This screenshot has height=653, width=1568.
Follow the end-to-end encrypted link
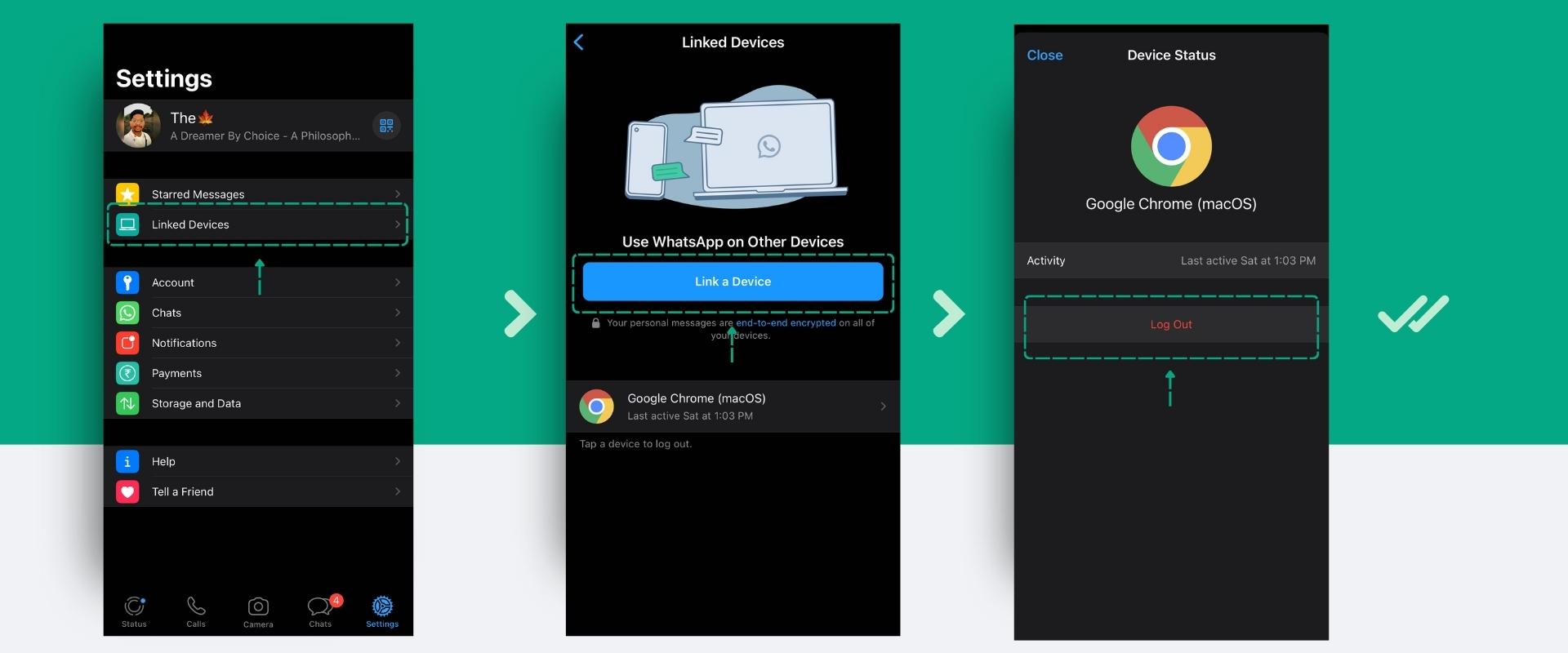click(x=786, y=323)
